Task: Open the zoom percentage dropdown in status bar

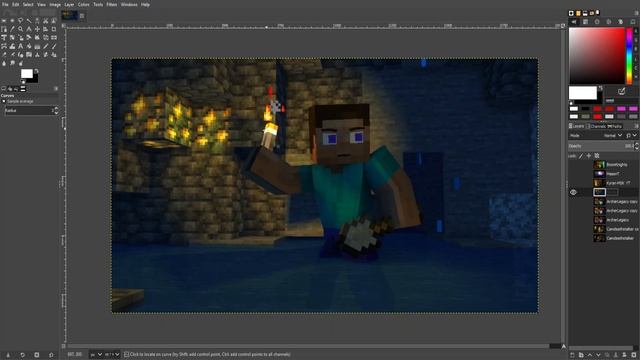Action: pyautogui.click(x=112, y=355)
